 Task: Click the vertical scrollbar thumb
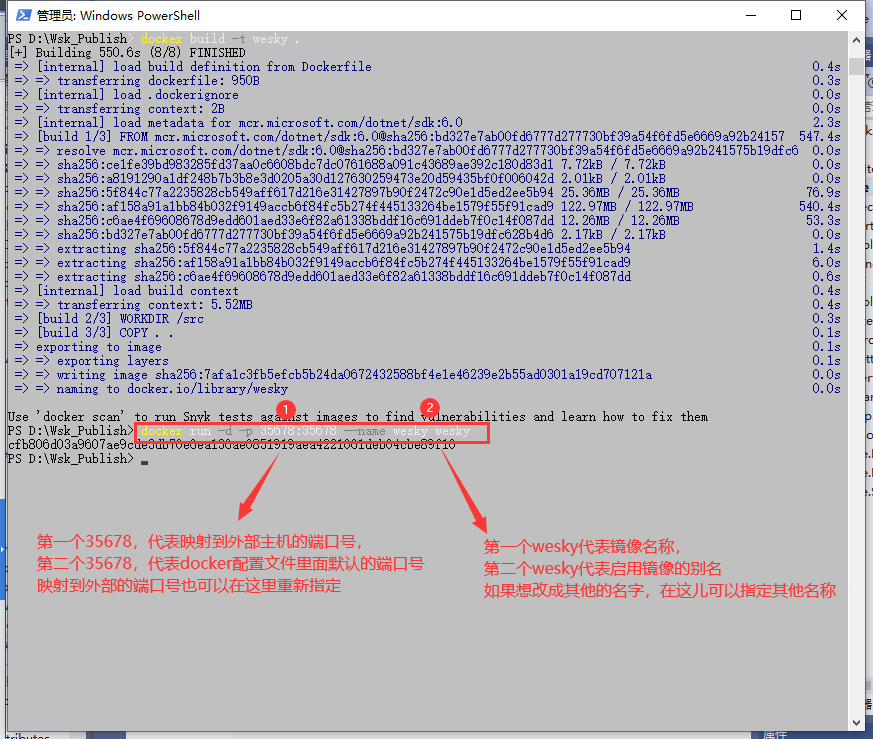point(856,65)
